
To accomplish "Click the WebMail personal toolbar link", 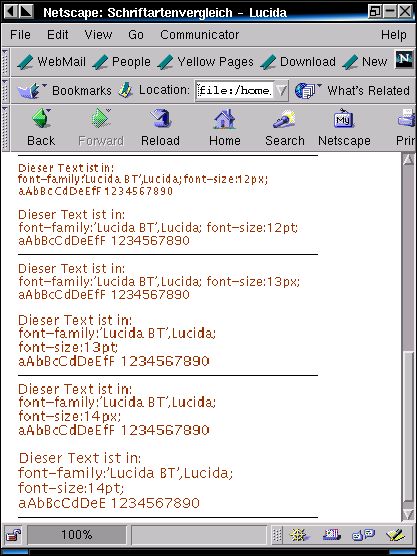I will (x=52, y=62).
